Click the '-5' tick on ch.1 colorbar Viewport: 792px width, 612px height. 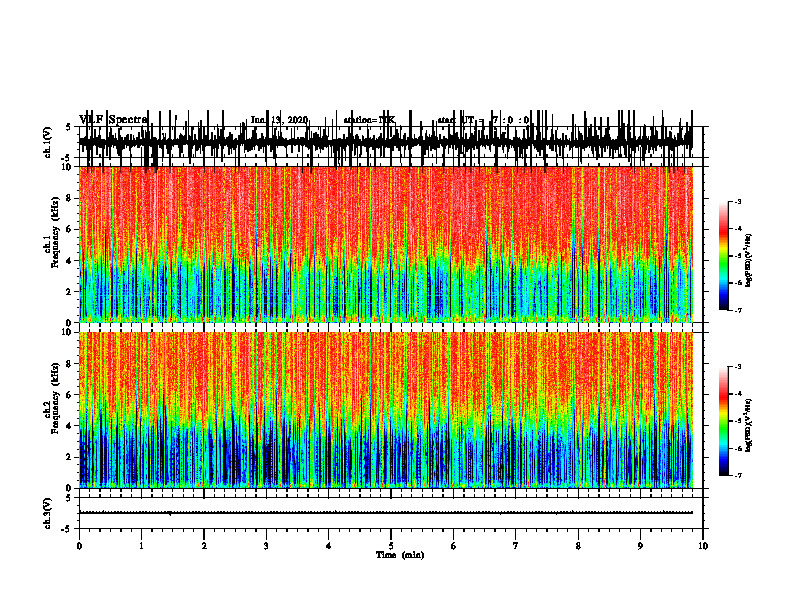738,256
